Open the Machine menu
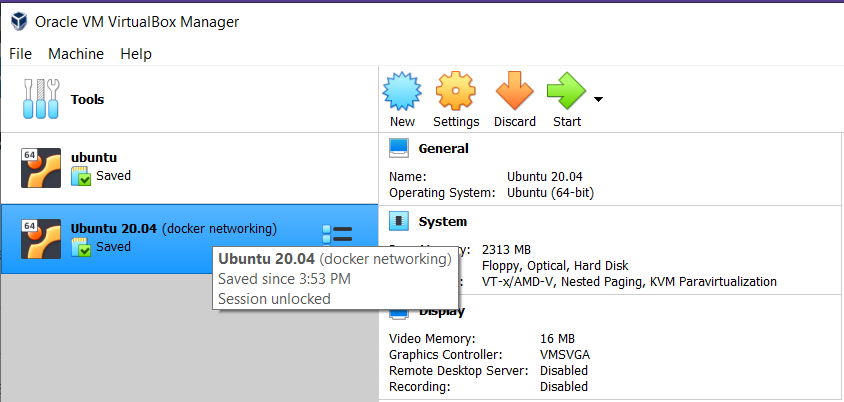Viewport: 844px width, 402px height. [76, 54]
